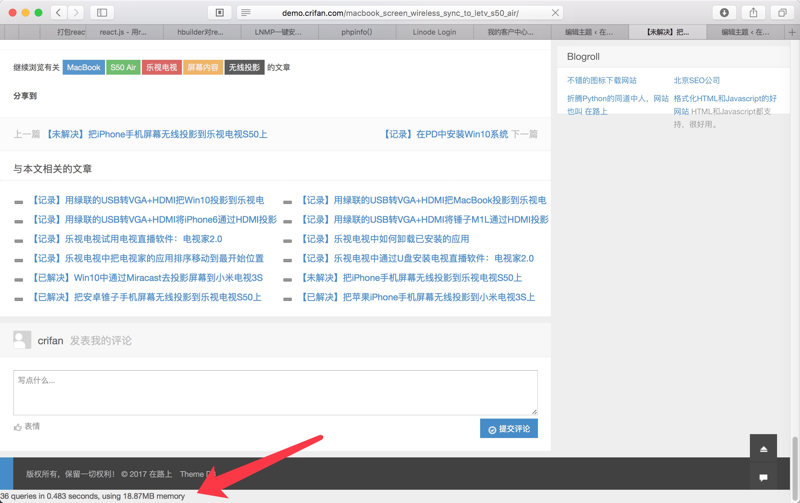Open link 用绿联的USB转VGA+HDMI把MacBook投影到乐视电视
The width and height of the screenshot is (800, 503).
[423, 200]
